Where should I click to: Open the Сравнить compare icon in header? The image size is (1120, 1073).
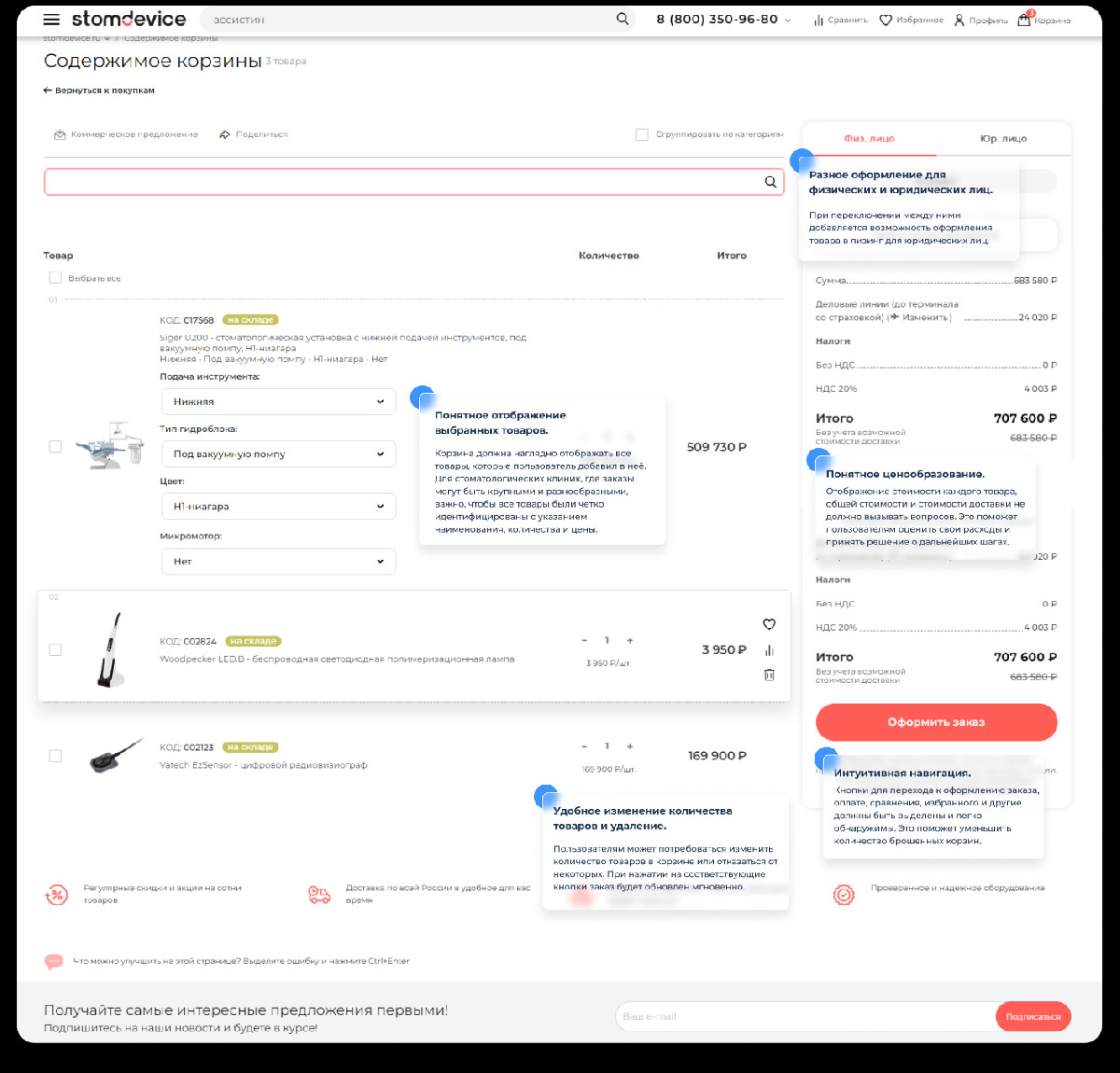[x=819, y=20]
